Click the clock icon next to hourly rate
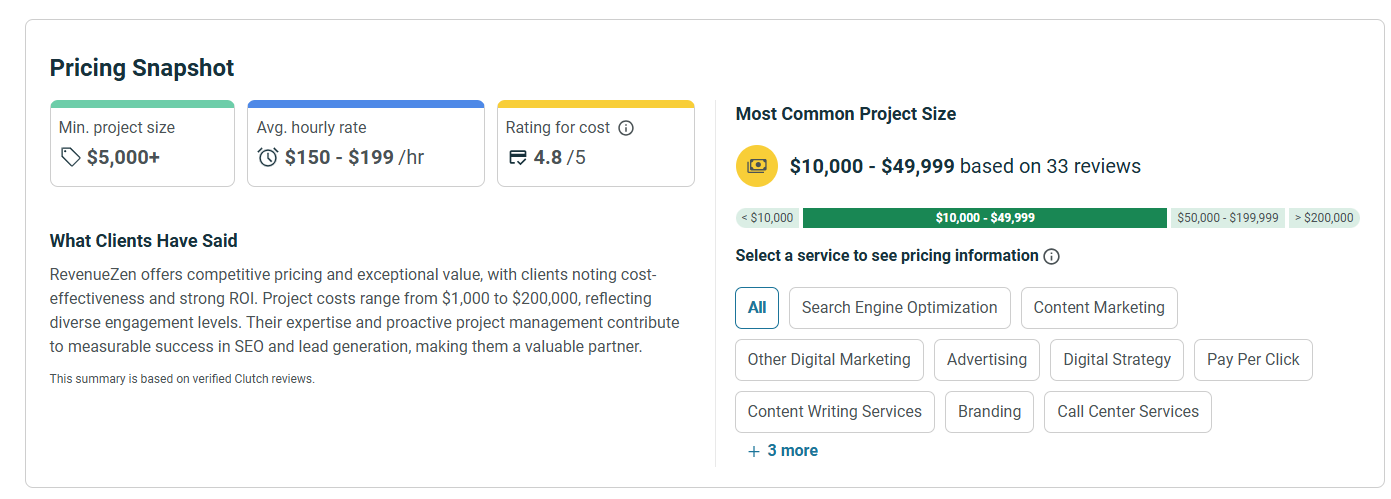The width and height of the screenshot is (1391, 499). point(268,157)
